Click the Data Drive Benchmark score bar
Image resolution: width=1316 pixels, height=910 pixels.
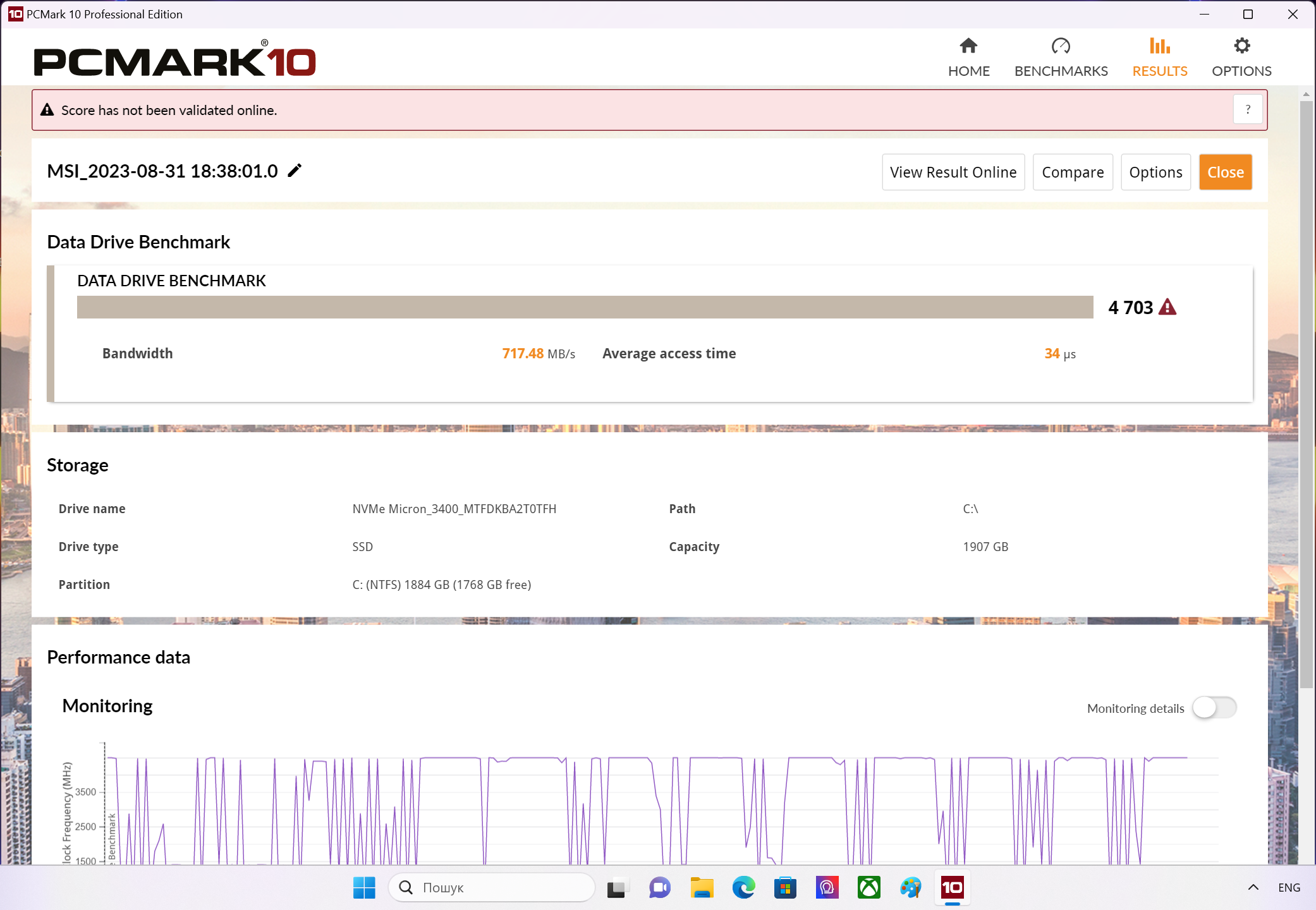[x=585, y=307]
